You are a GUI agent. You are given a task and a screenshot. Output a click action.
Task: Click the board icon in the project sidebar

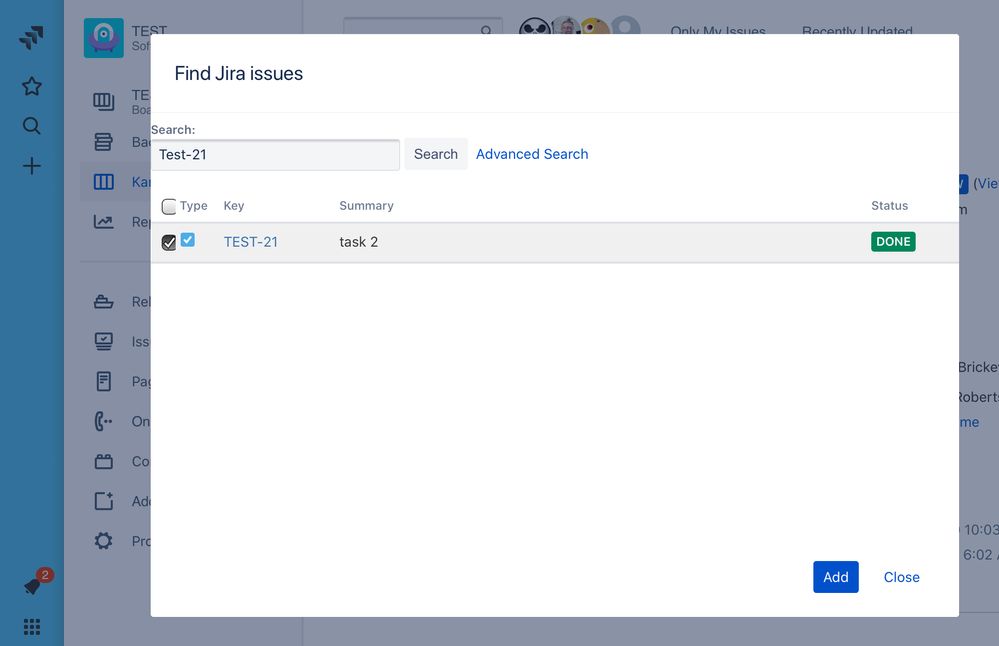tap(104, 101)
